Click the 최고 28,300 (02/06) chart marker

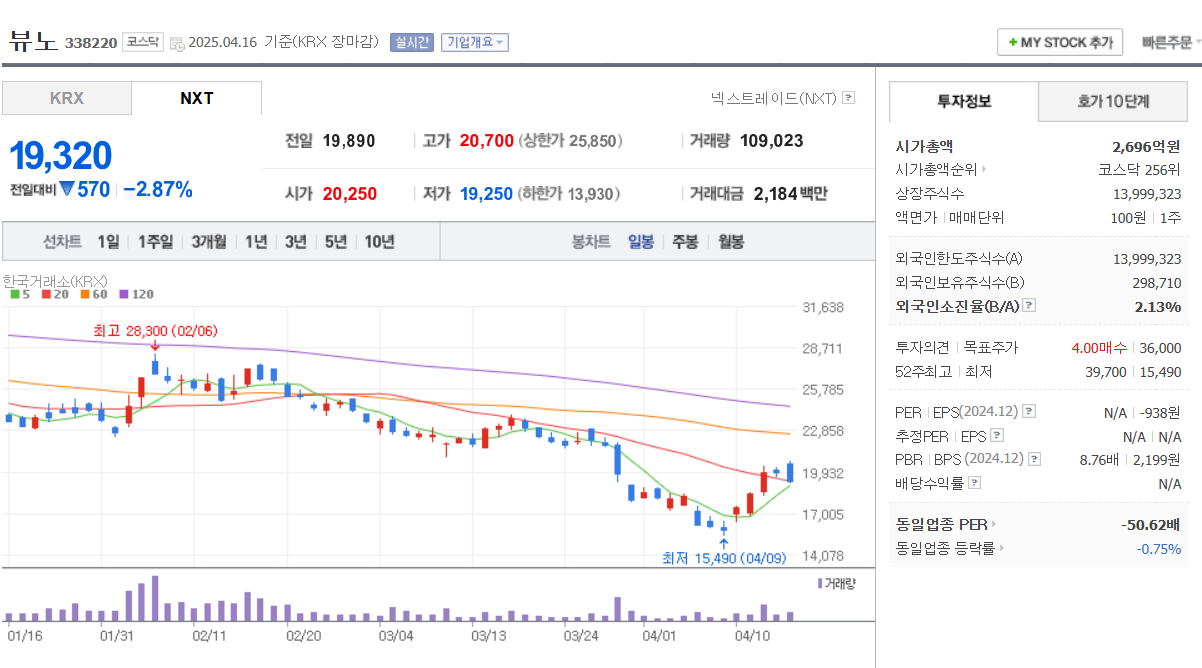pyautogui.click(x=155, y=329)
